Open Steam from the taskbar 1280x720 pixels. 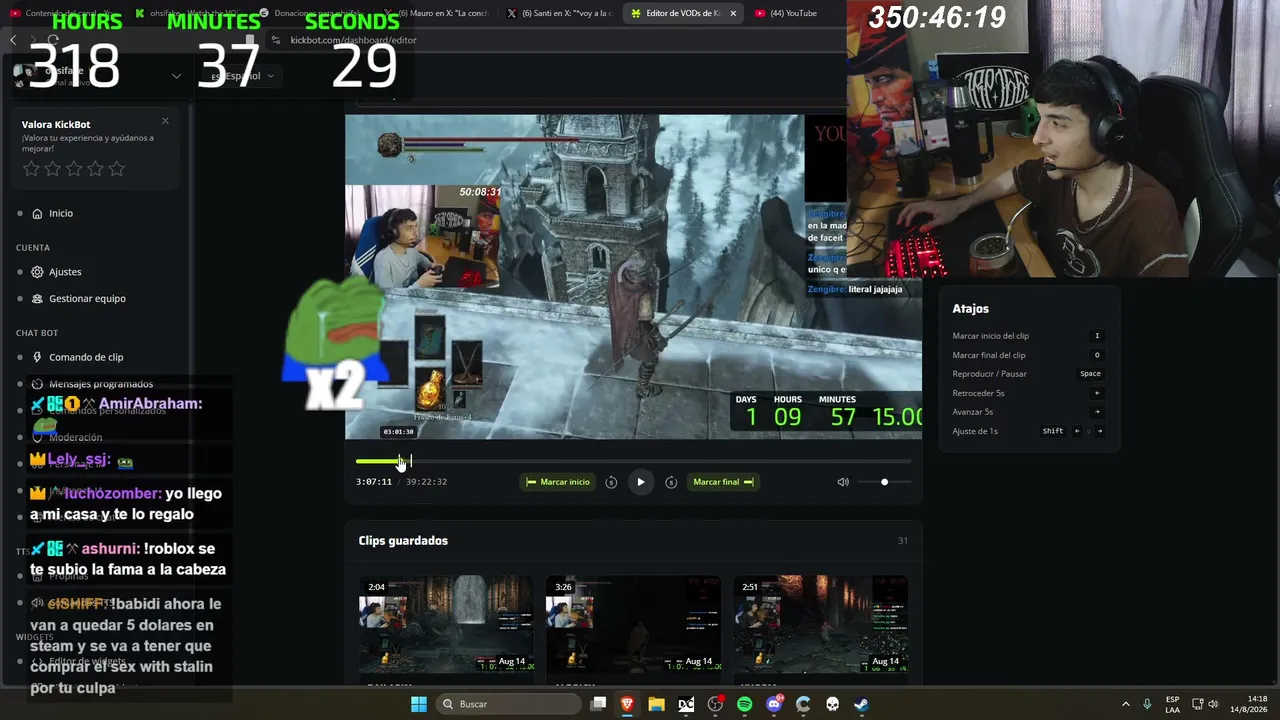pyautogui.click(x=861, y=704)
